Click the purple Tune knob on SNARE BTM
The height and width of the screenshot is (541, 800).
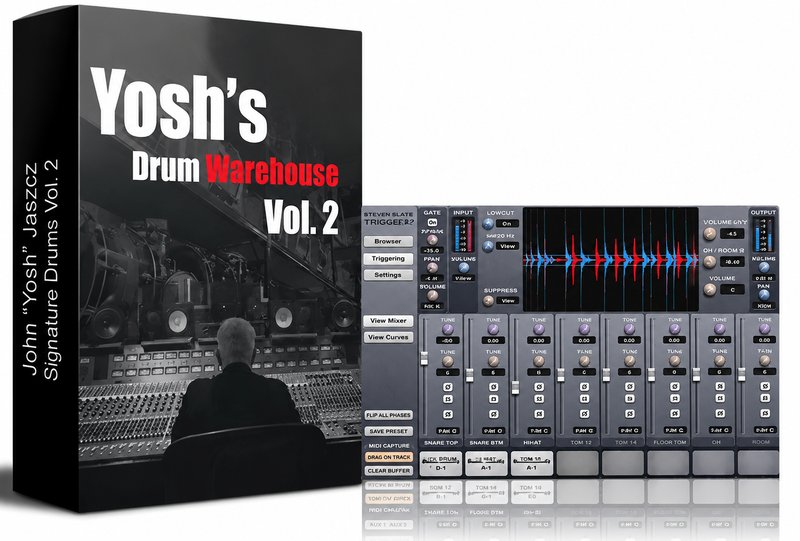tap(493, 329)
